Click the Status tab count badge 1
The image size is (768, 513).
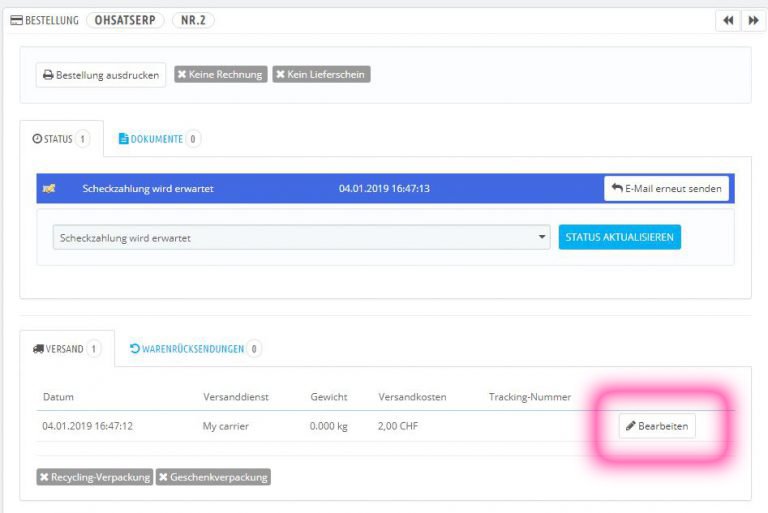click(x=82, y=139)
